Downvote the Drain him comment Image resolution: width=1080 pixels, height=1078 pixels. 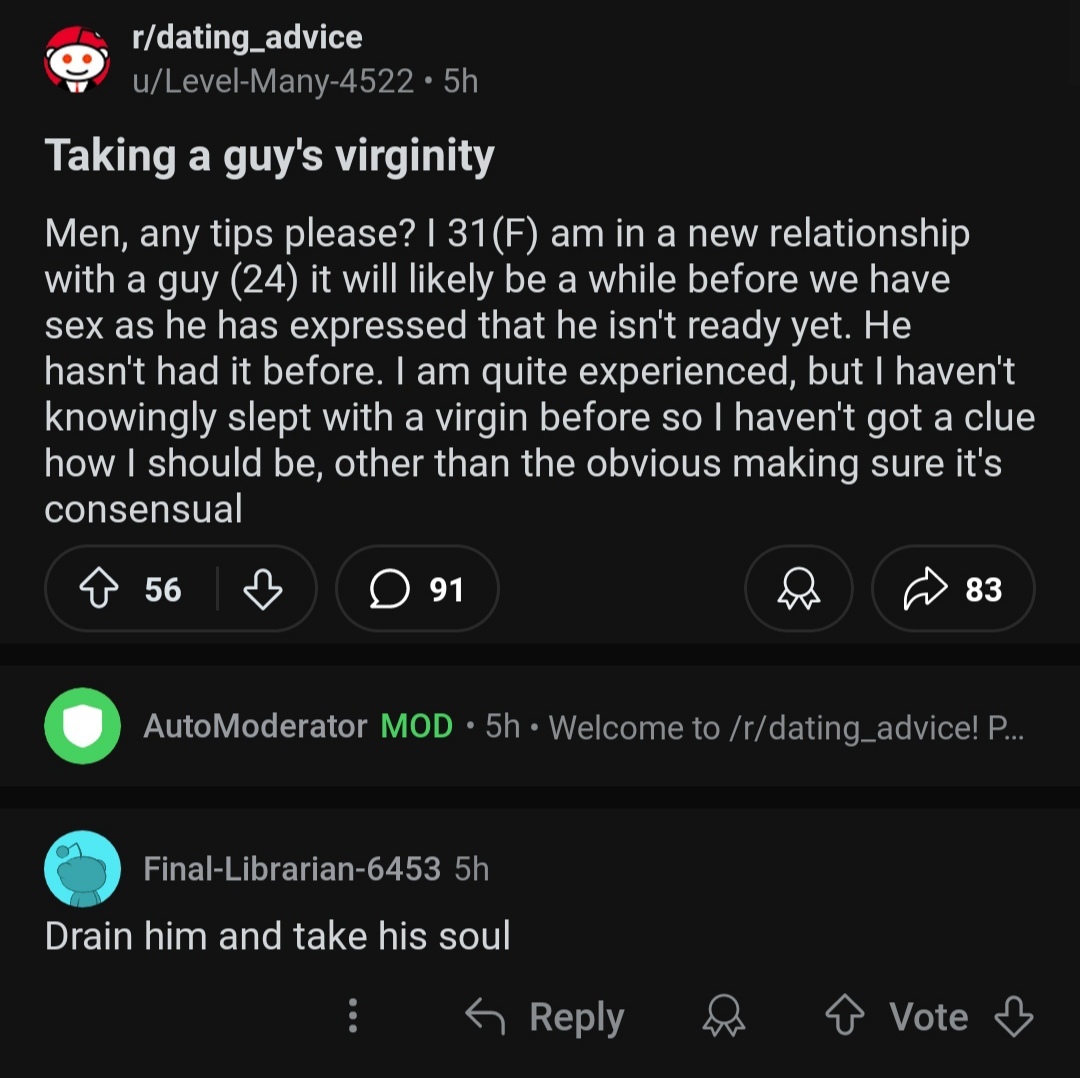pyautogui.click(x=1014, y=1017)
